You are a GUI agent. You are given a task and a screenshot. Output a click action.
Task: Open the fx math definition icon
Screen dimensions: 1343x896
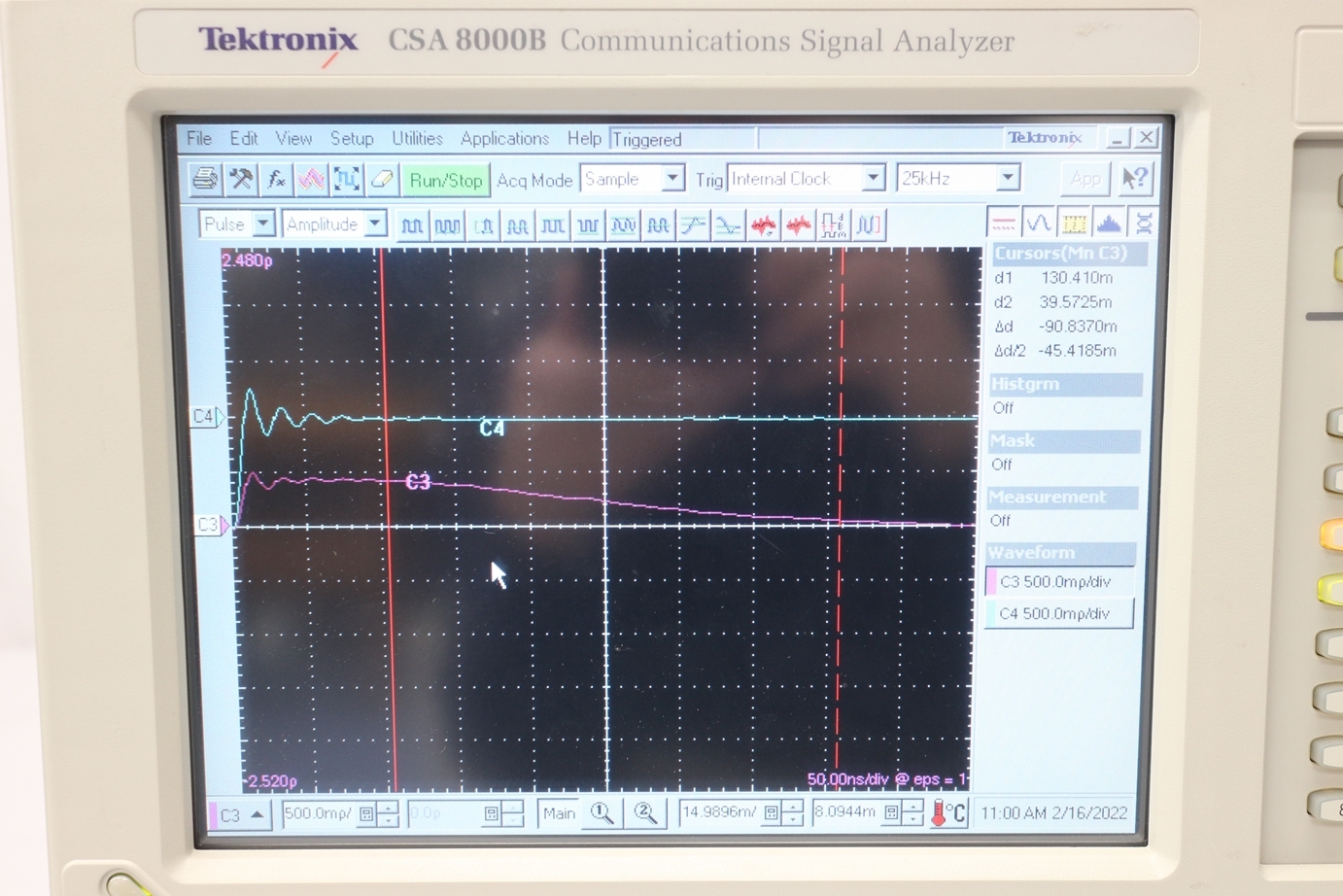click(x=276, y=179)
